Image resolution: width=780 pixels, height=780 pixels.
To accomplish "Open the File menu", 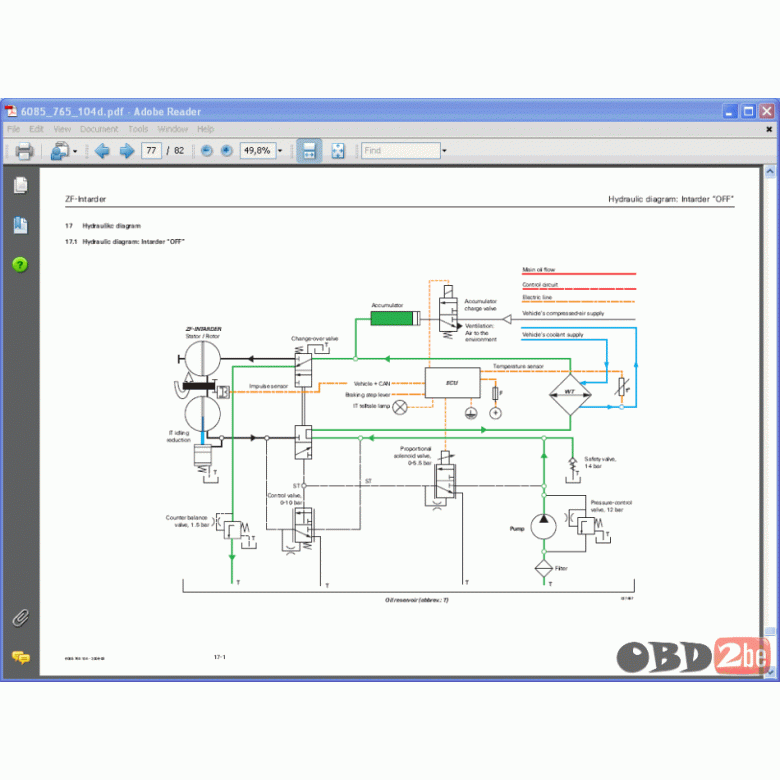I will coord(13,129).
